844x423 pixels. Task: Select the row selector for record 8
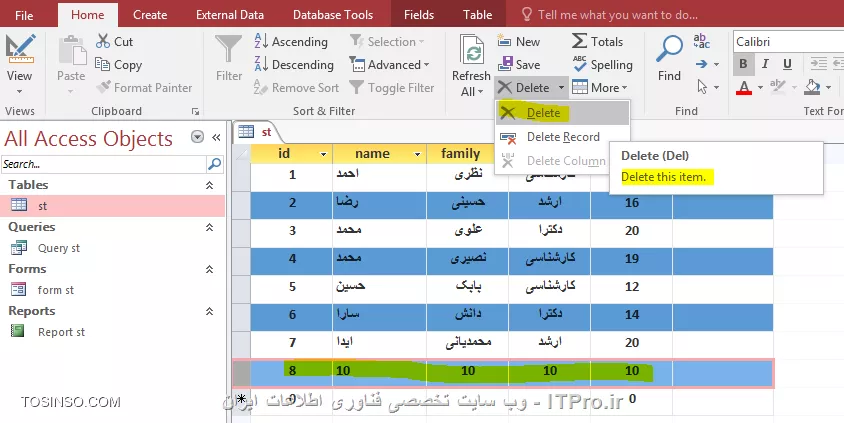[242, 373]
